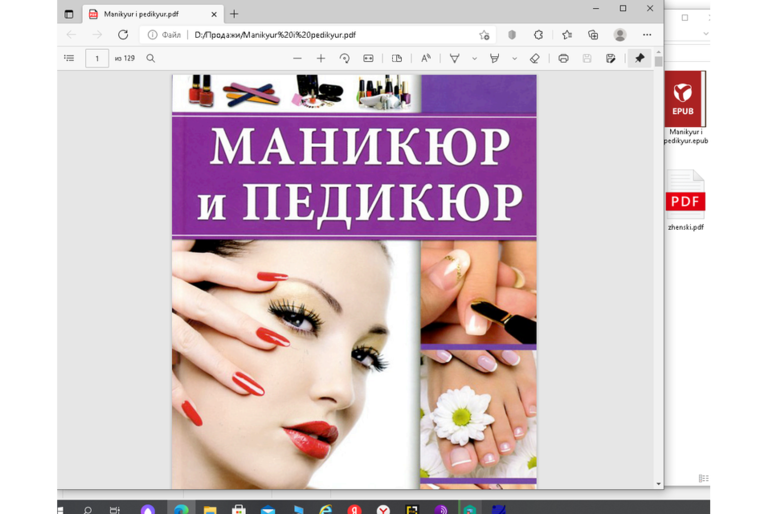Start Read aloud for the PDF
The width and height of the screenshot is (770, 514).
[426, 58]
